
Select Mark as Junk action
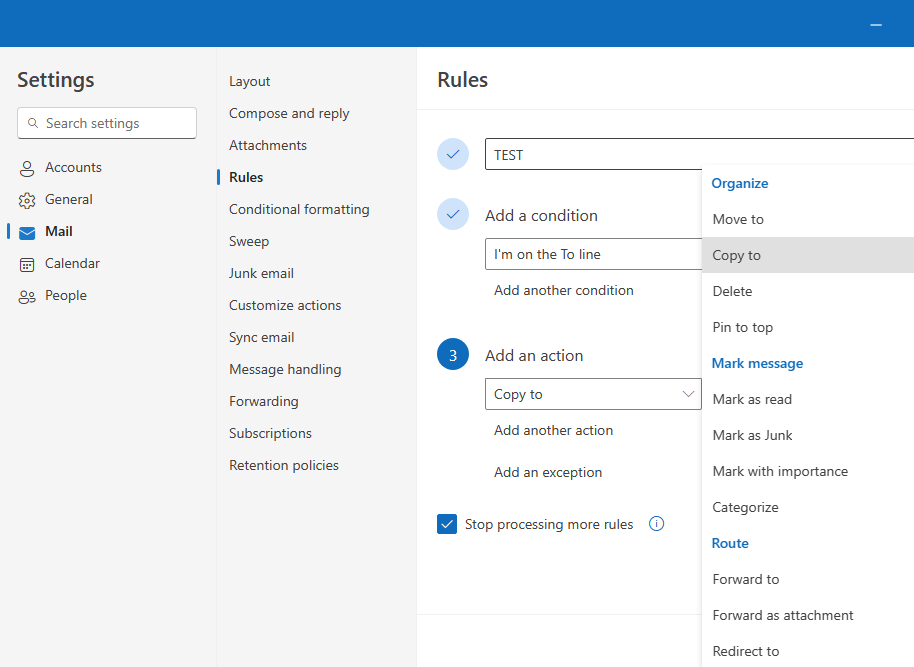pos(808,436)
